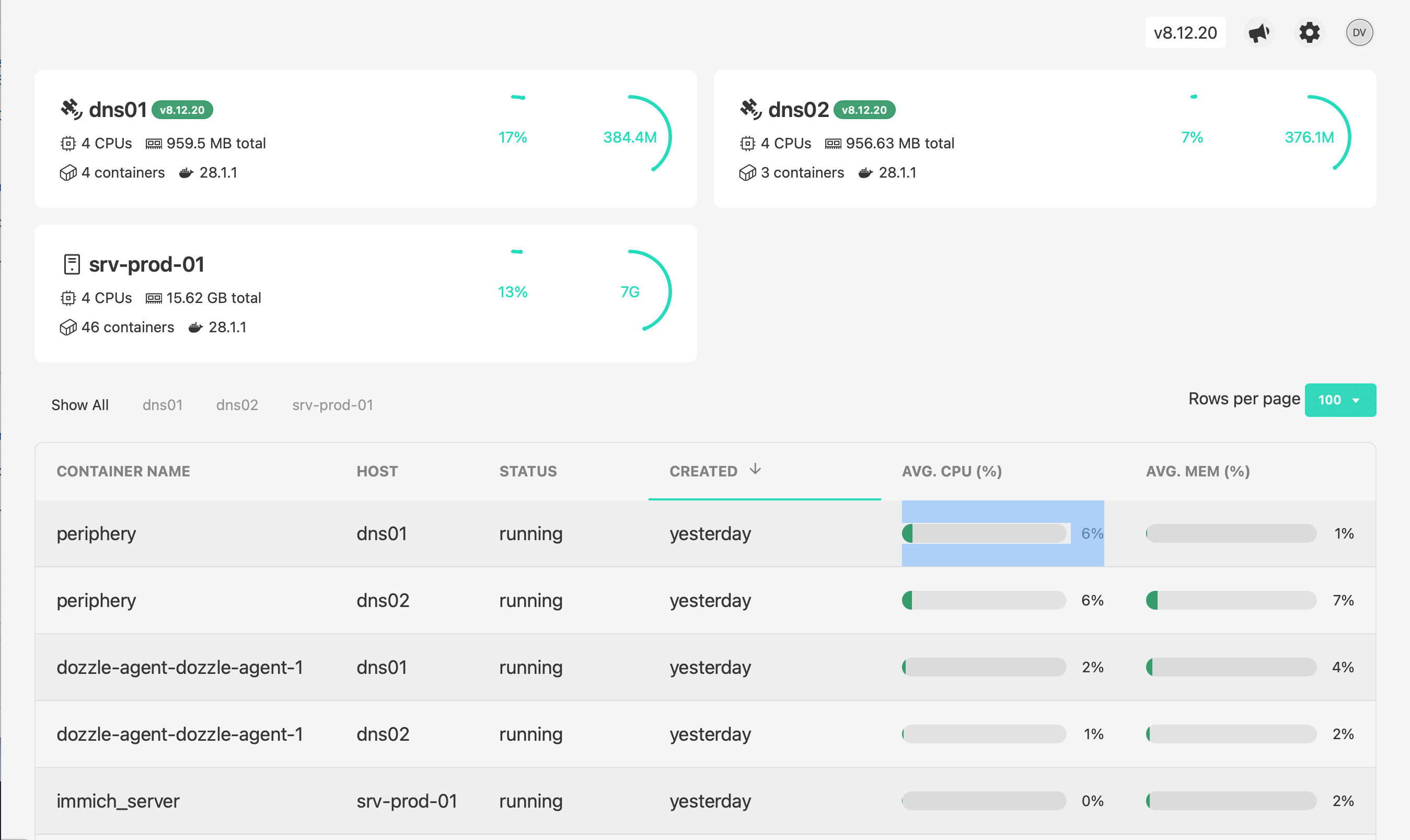Sort table by CONTAINER NAME column

pyautogui.click(x=123, y=470)
